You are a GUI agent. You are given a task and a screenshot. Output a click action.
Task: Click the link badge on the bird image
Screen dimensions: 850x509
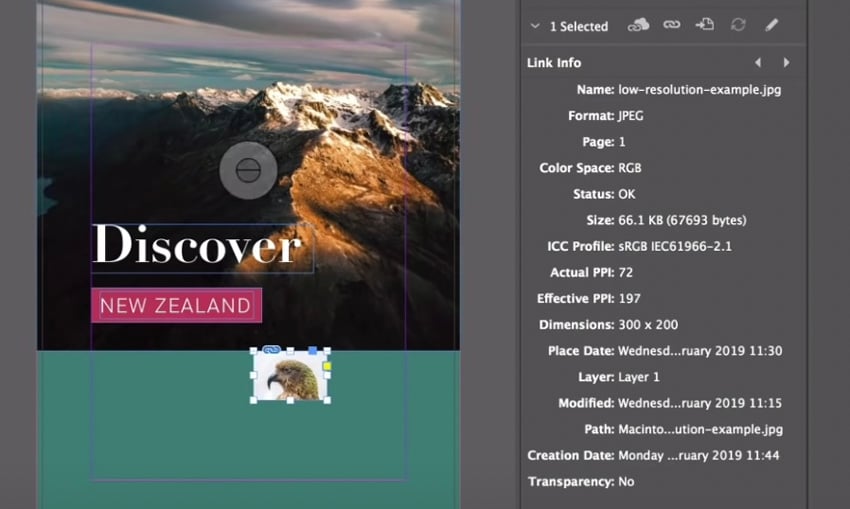271,350
